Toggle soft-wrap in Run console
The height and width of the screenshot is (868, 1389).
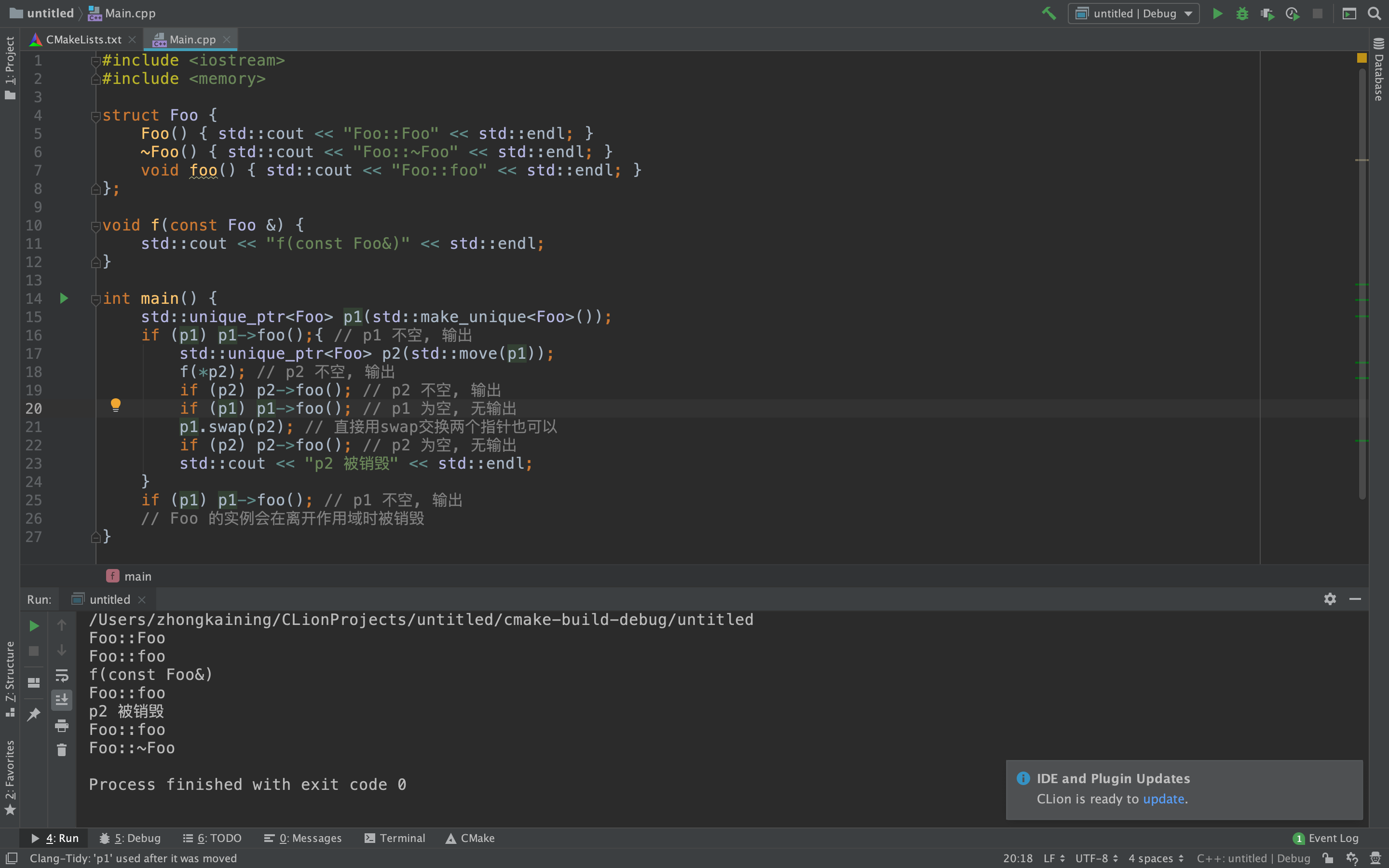[x=61, y=675]
